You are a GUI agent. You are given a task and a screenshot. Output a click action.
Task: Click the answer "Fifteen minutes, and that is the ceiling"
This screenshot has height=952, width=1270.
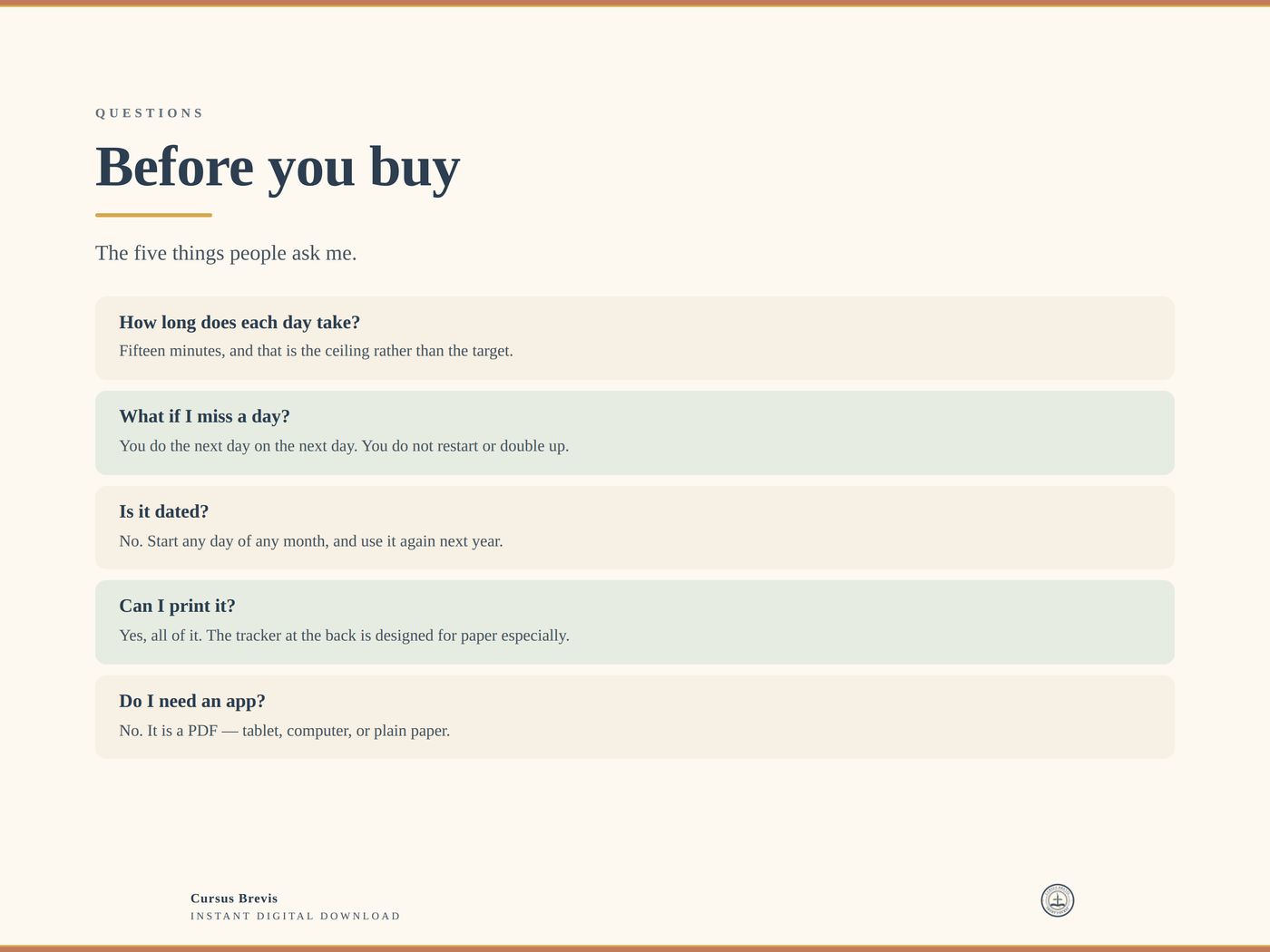(316, 351)
